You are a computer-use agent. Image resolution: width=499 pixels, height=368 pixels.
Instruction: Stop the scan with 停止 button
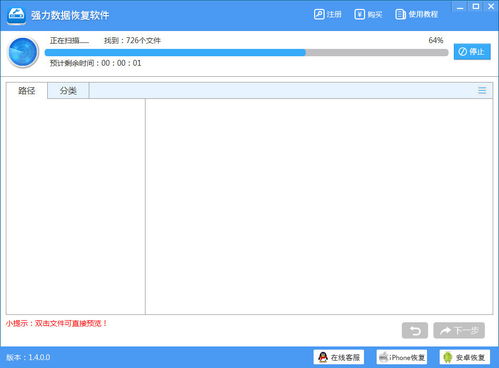[x=472, y=52]
